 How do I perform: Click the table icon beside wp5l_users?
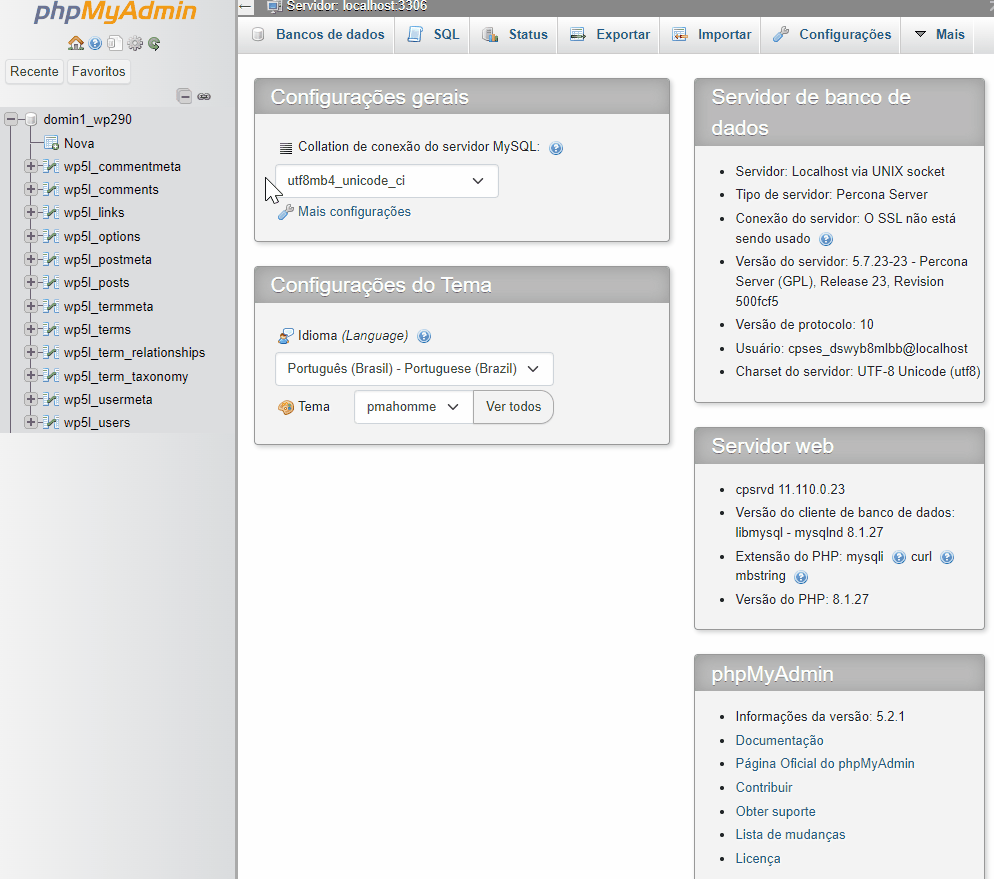51,423
